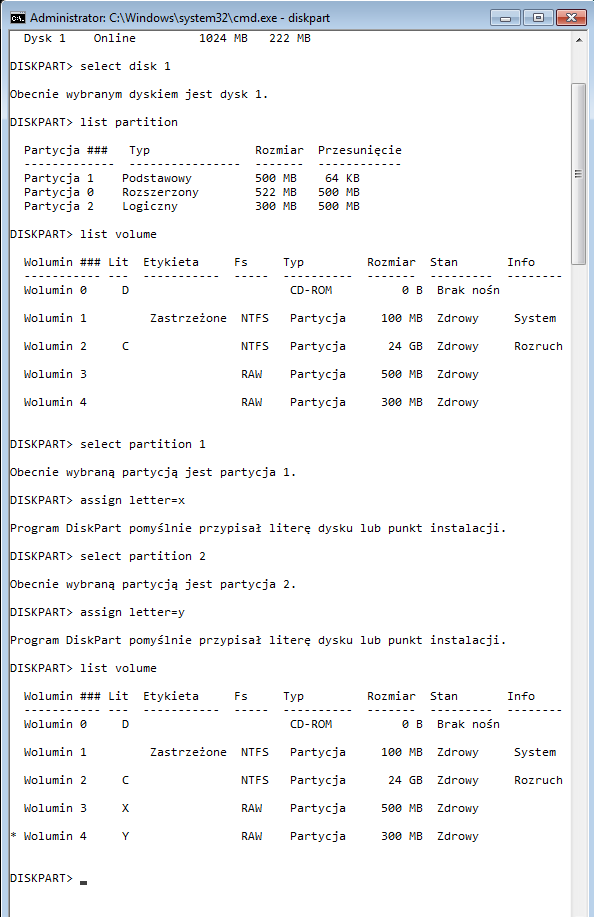Click the starred Wolumin 4 row with letter Y
Viewport: 594px width, 917px height.
pyautogui.click(x=244, y=836)
